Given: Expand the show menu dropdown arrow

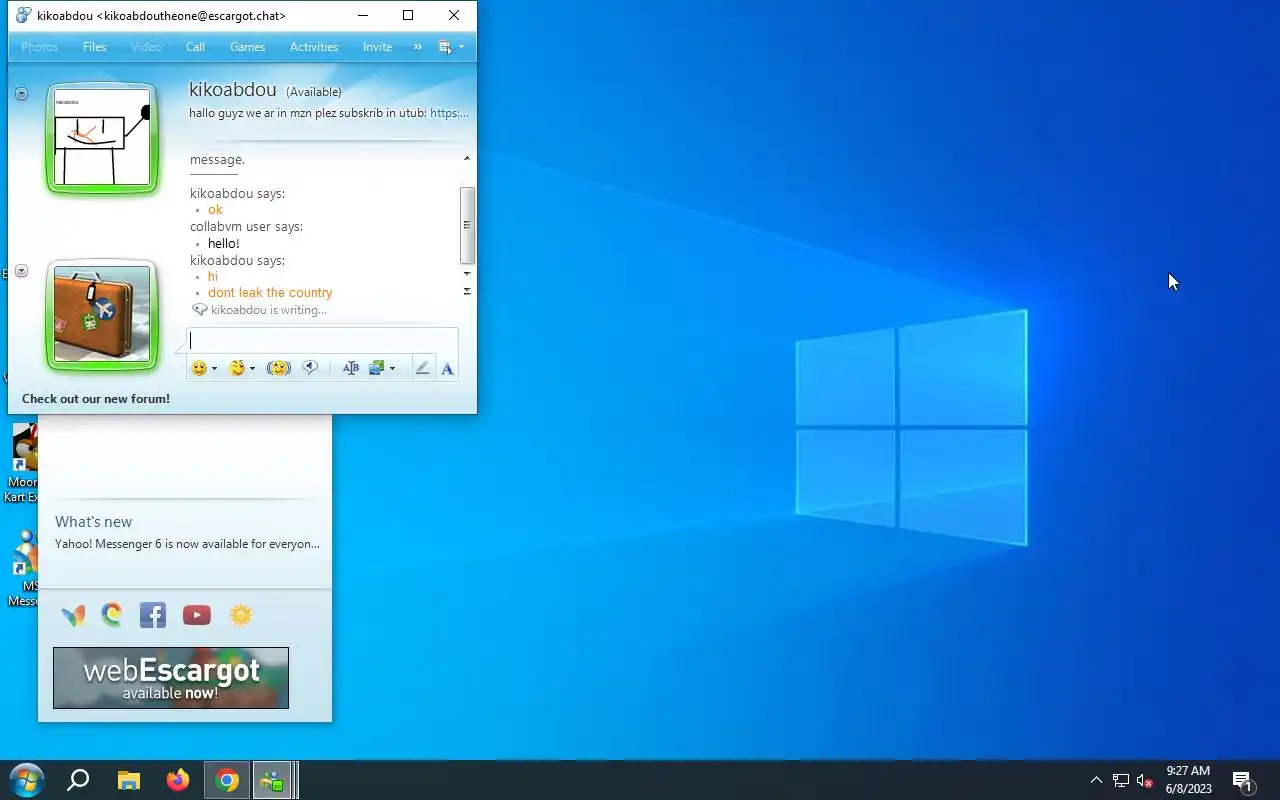Looking at the screenshot, I should [461, 47].
